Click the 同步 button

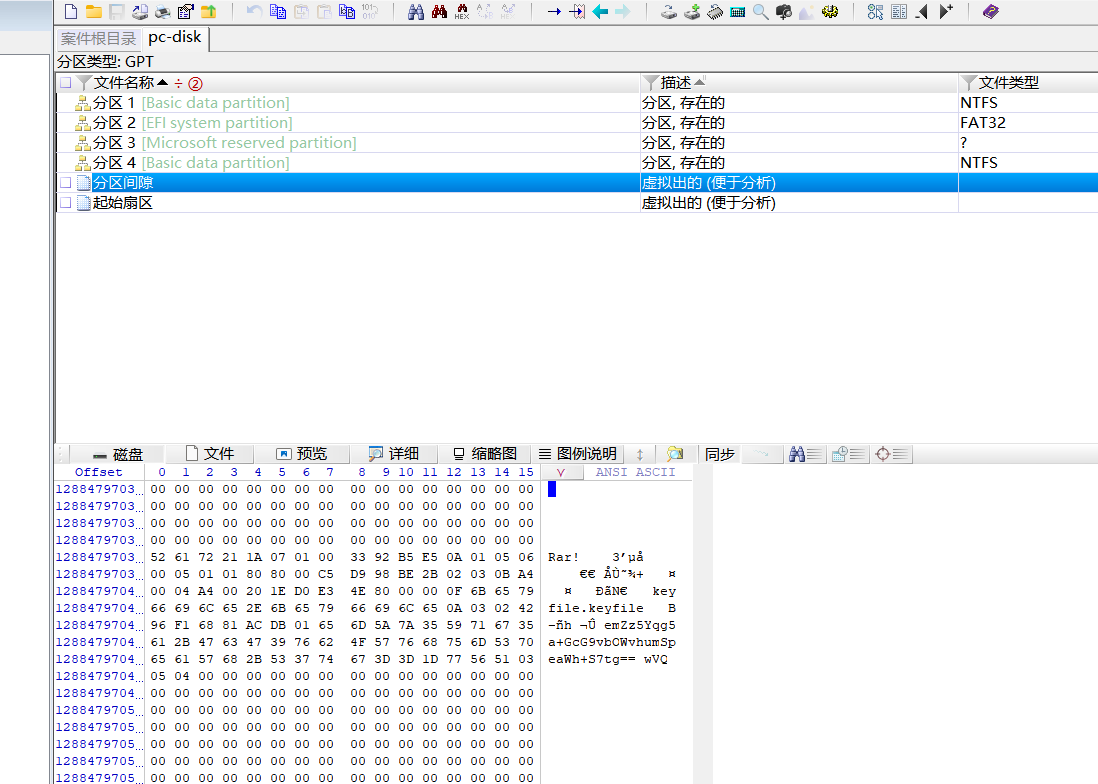pos(720,454)
